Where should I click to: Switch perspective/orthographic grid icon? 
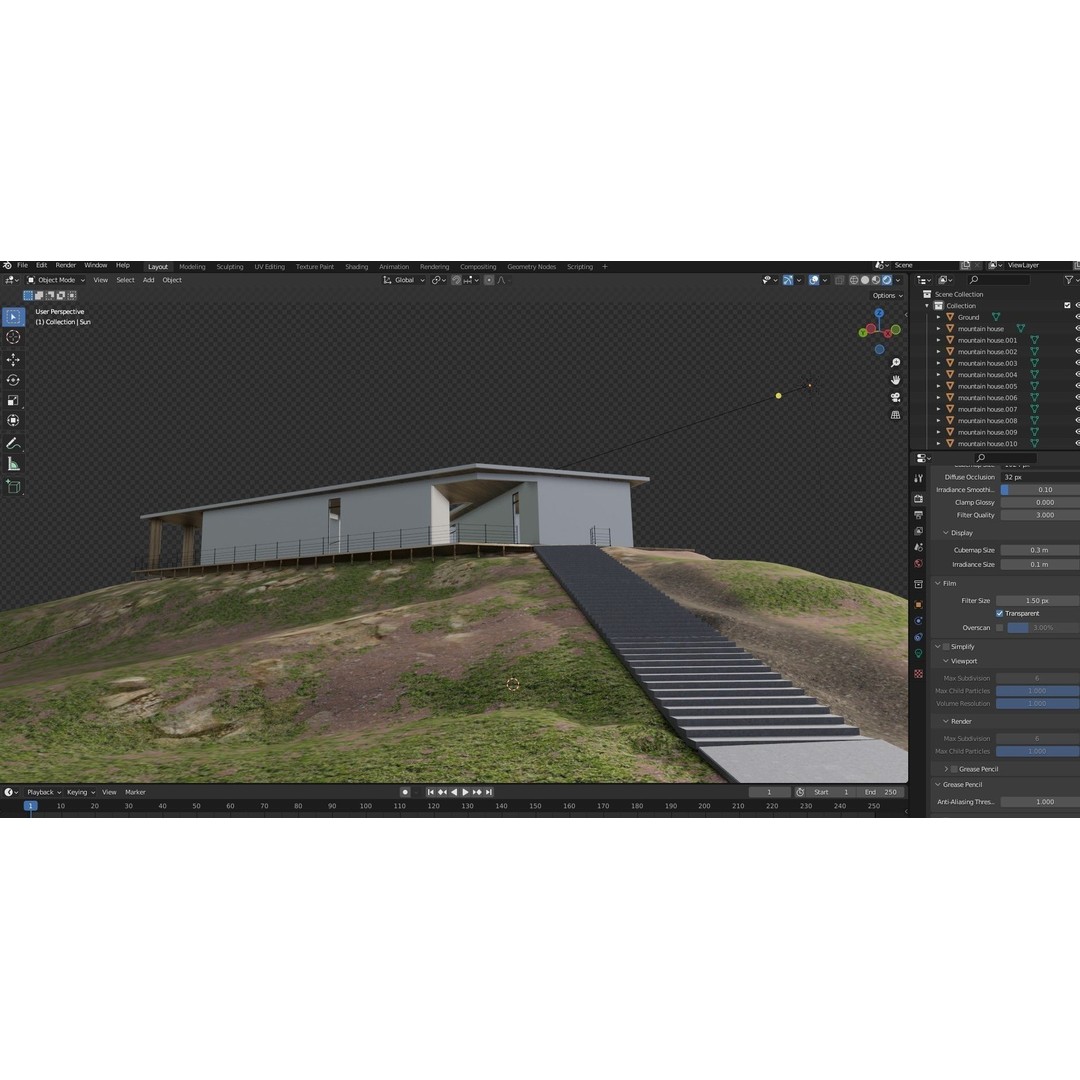pos(895,415)
